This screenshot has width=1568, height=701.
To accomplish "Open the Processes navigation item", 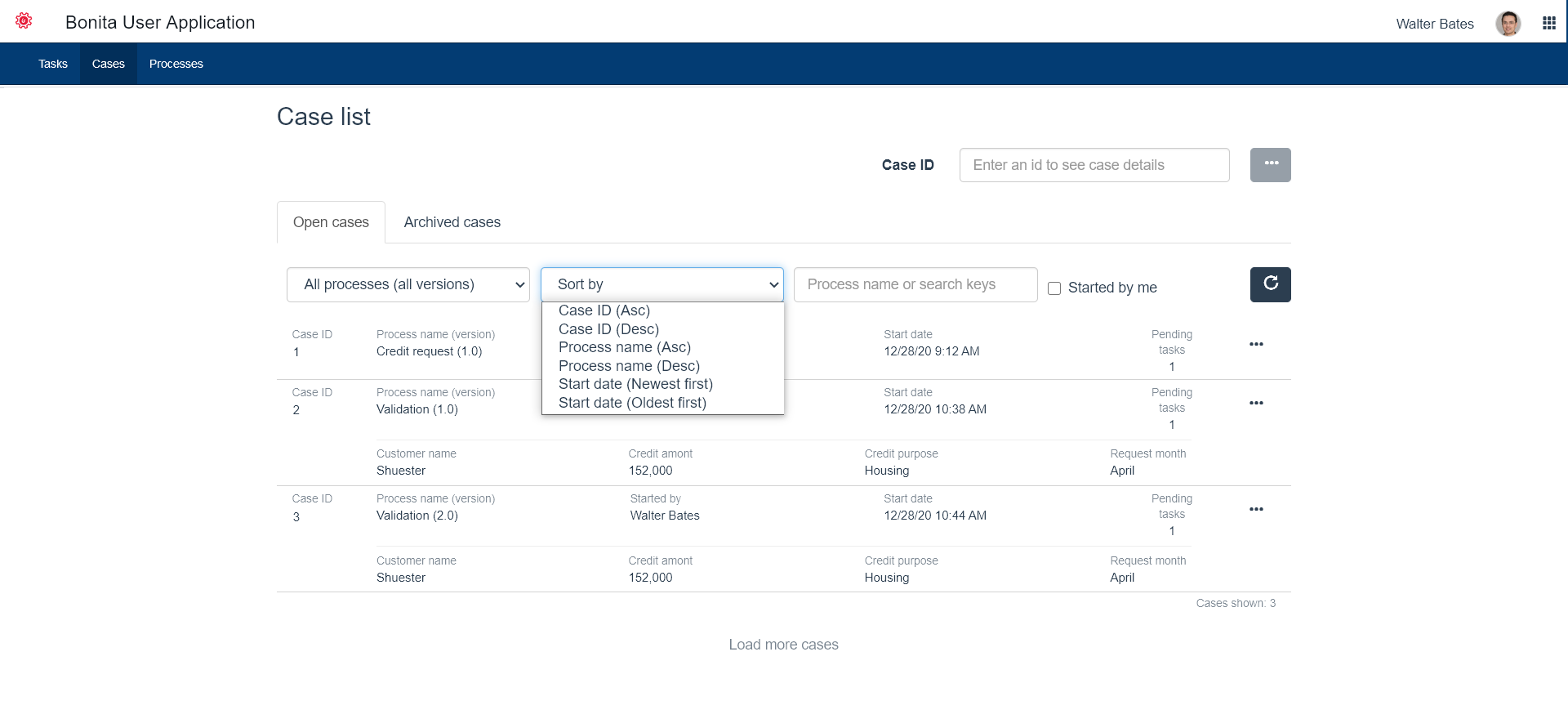I will click(176, 64).
